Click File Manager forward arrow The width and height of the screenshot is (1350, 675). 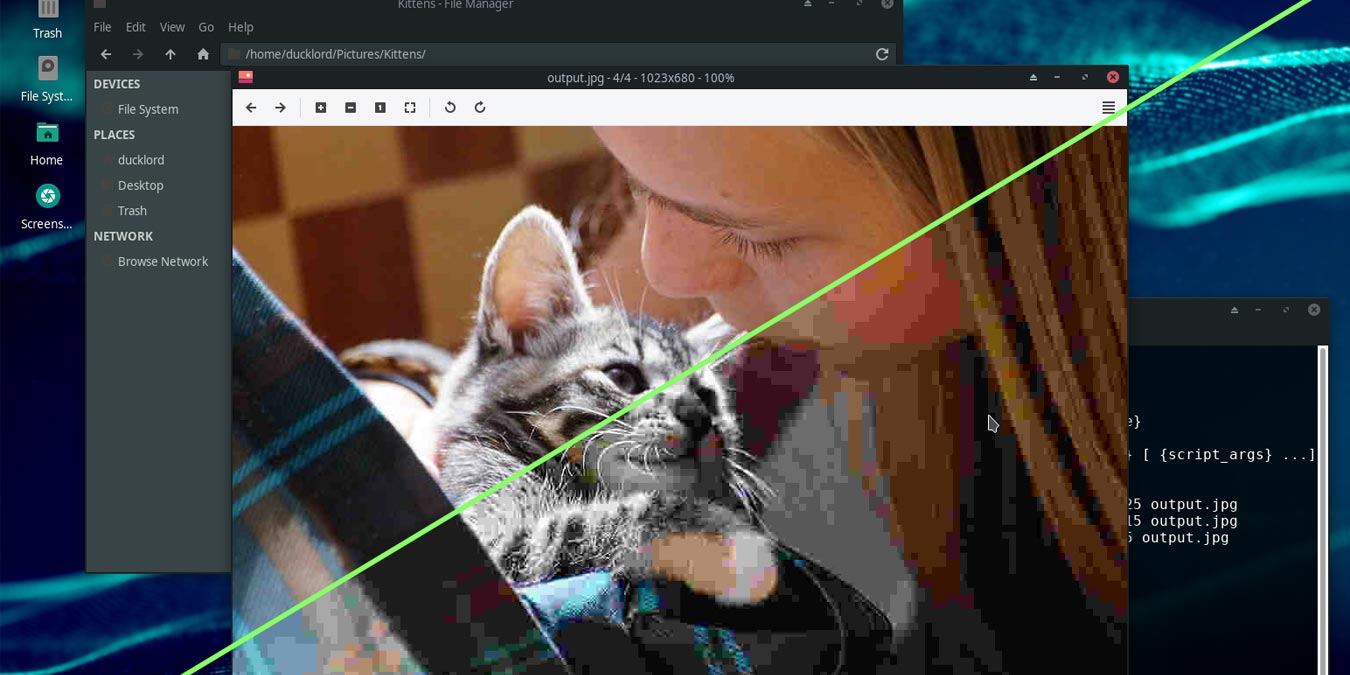(138, 54)
